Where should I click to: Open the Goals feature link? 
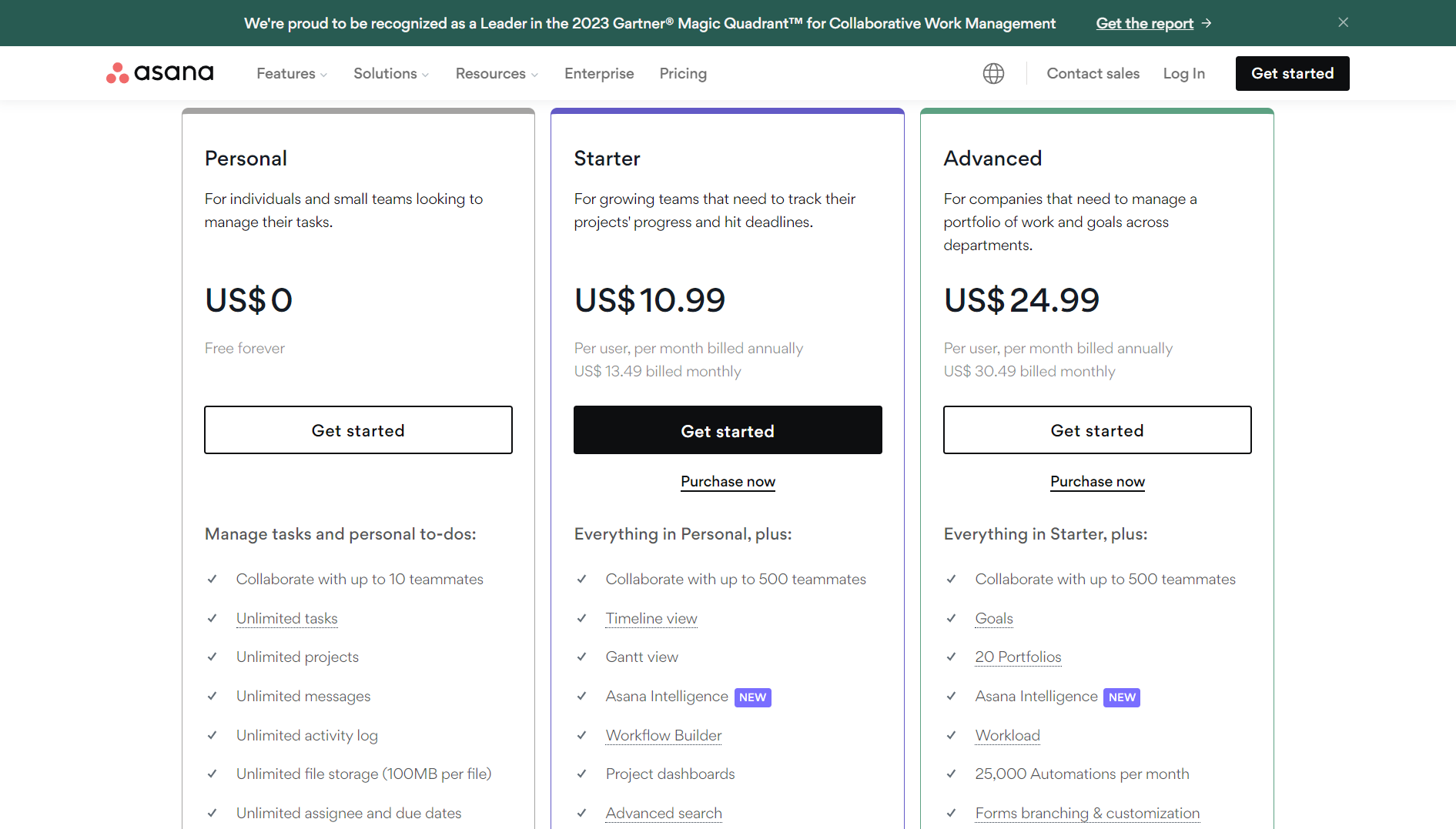[x=994, y=618]
